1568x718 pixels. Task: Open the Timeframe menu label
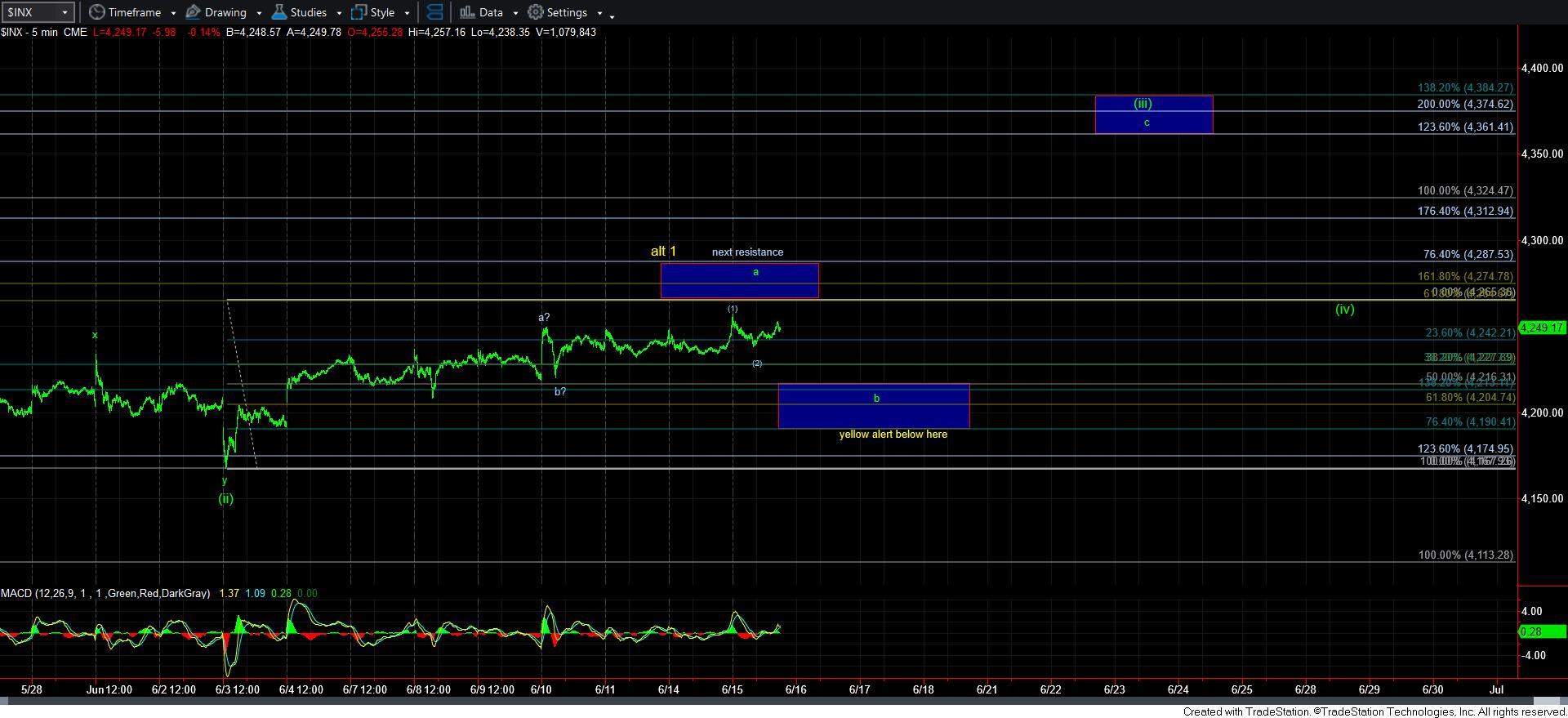[134, 12]
